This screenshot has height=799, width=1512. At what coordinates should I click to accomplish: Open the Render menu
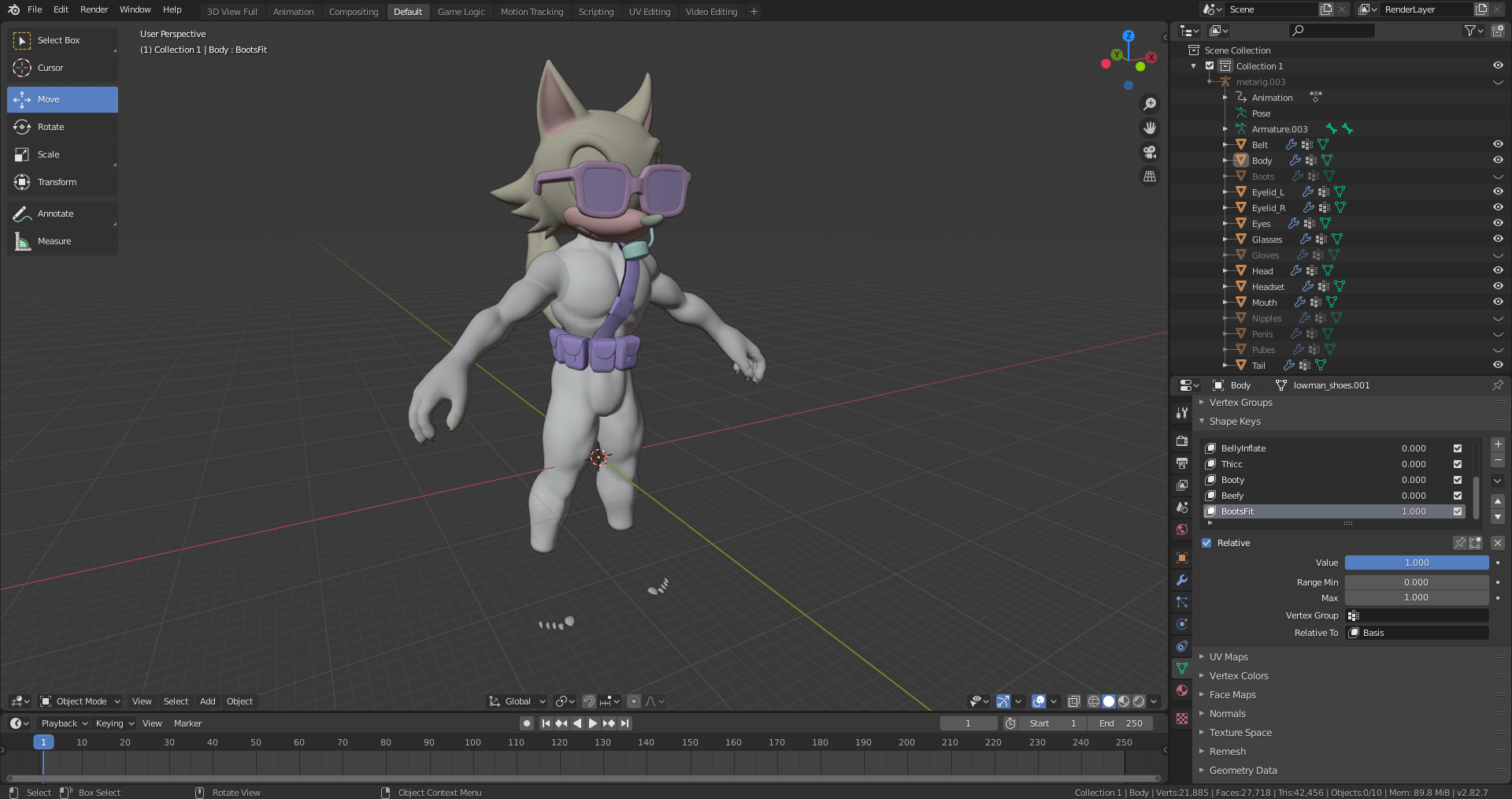94,9
